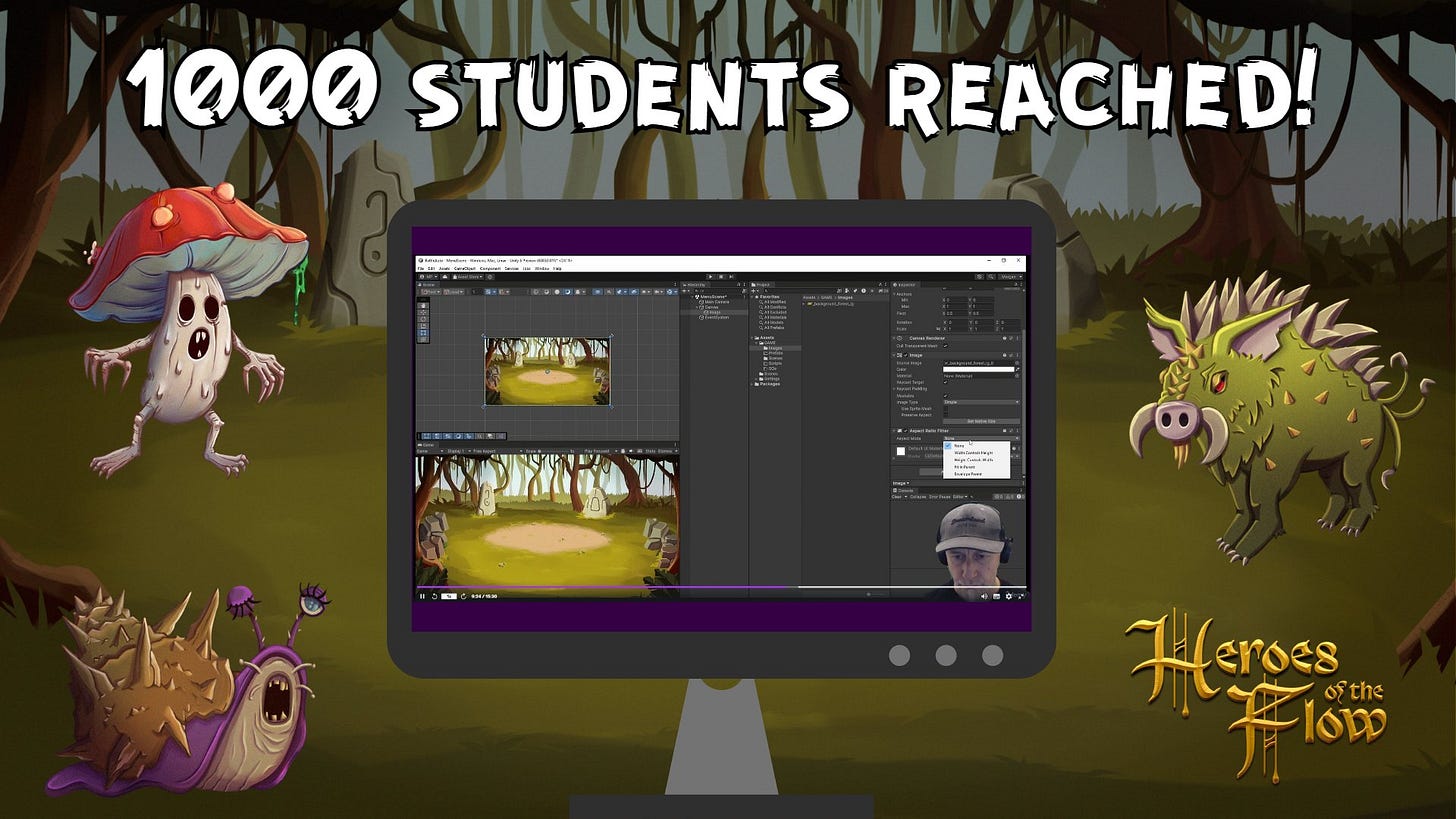This screenshot has height=819, width=1456.
Task: Collapse the Canvas object in Hierarchy
Action: pos(697,307)
